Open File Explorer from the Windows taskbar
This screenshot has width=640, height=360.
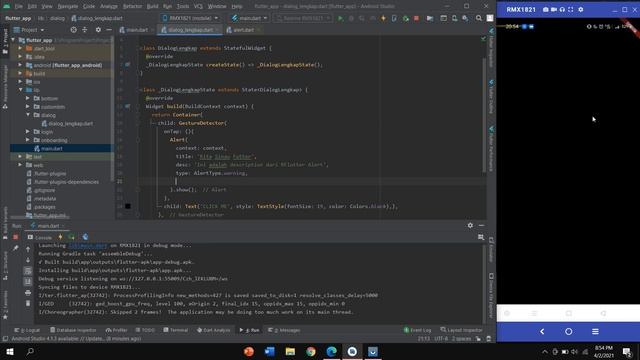[290, 351]
